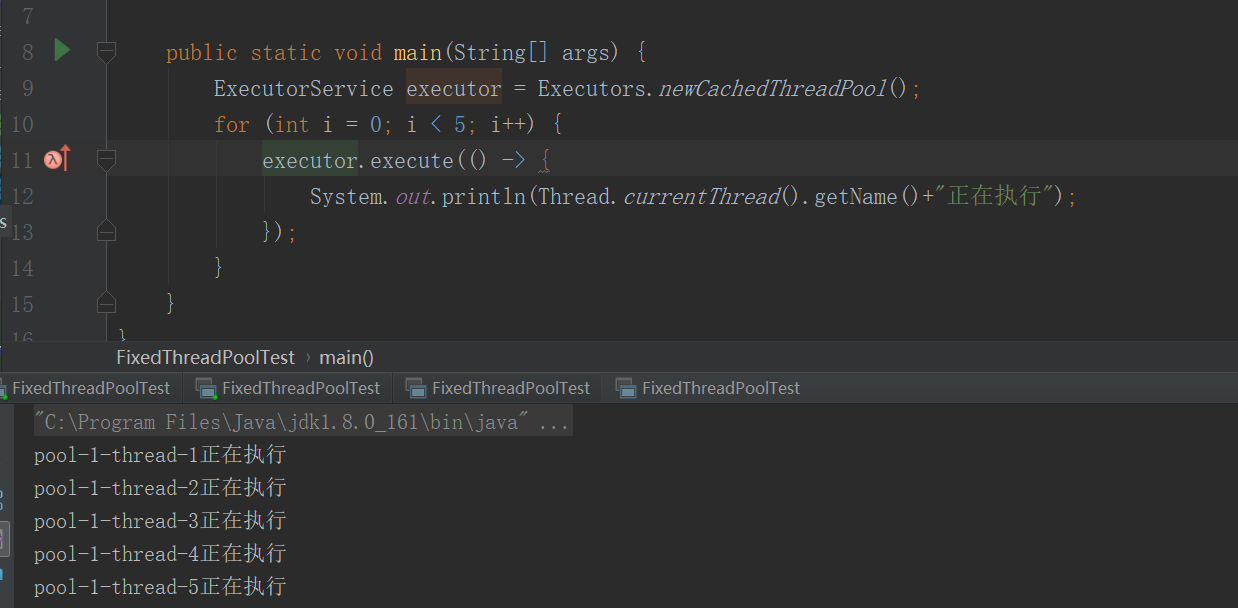Toggle a breakpoint on line number 9
1238x608 pixels.
pyautogui.click(x=22, y=89)
